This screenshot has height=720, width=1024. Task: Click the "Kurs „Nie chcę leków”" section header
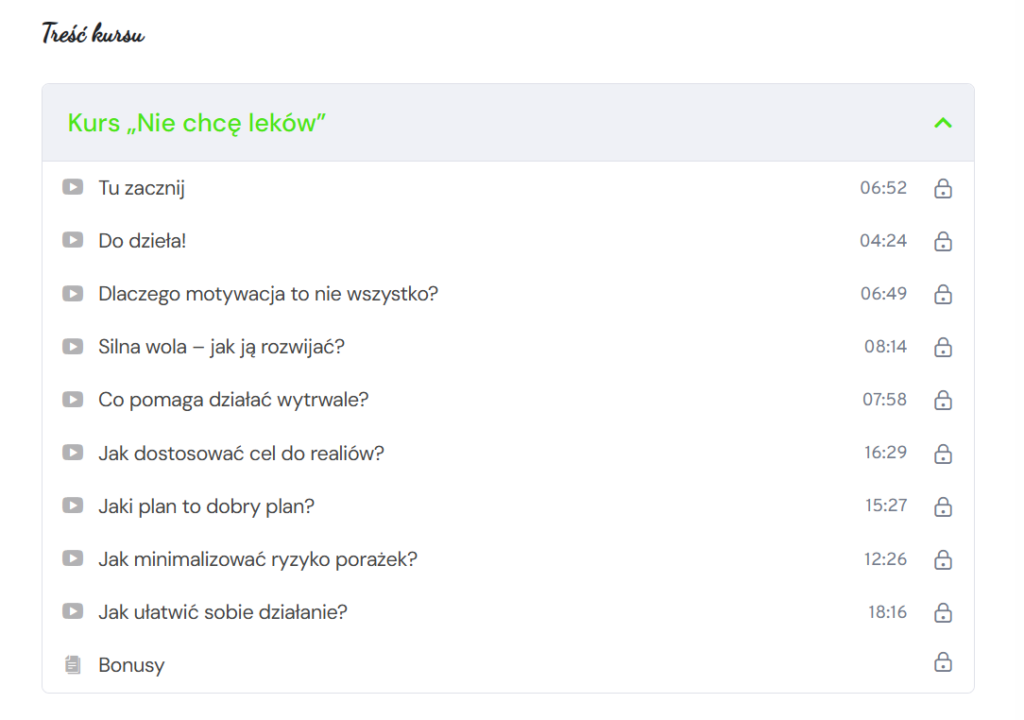pos(197,123)
